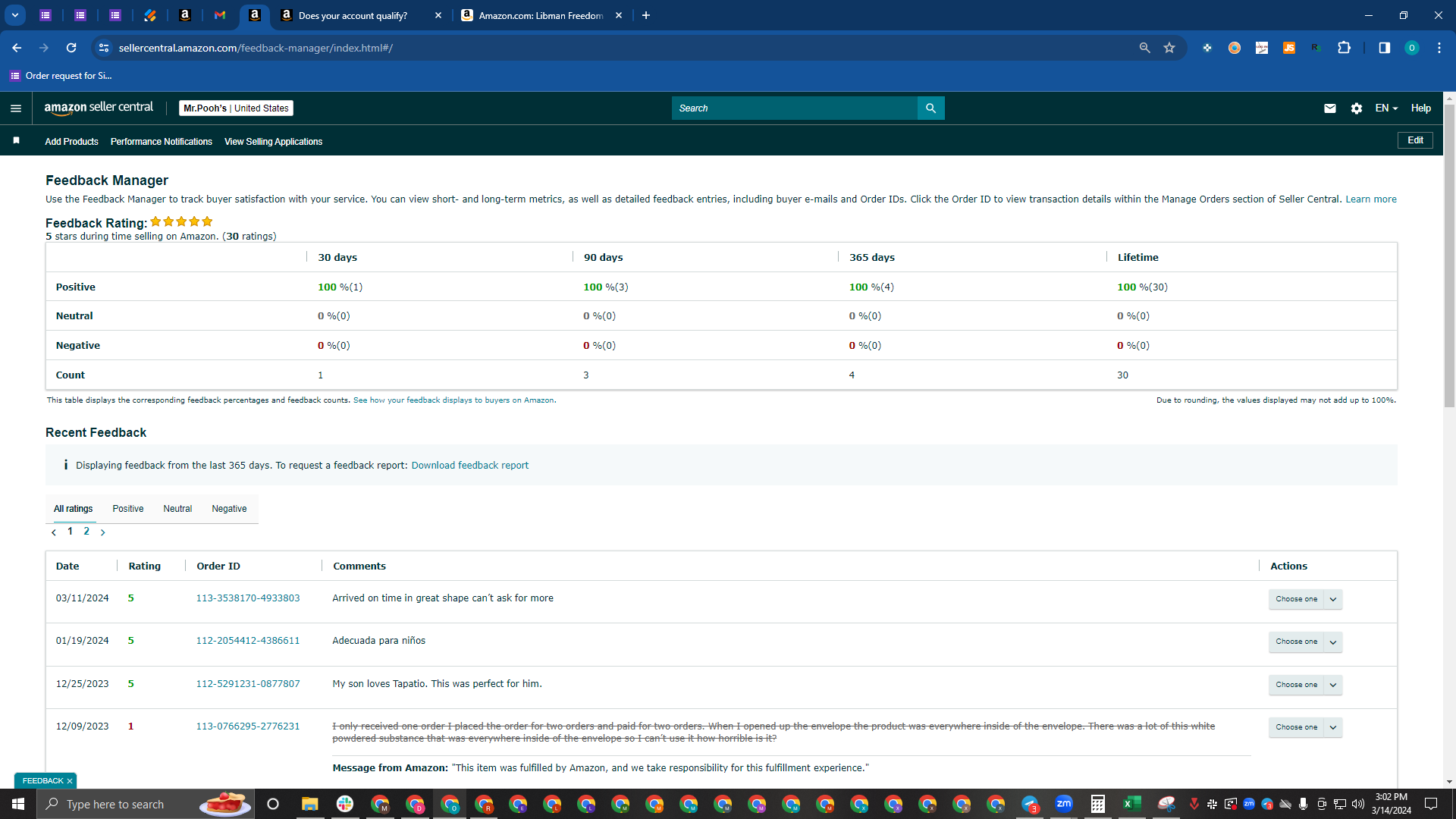Switch to the Positive feedback tab
Viewport: 1456px width, 819px height.
(128, 509)
